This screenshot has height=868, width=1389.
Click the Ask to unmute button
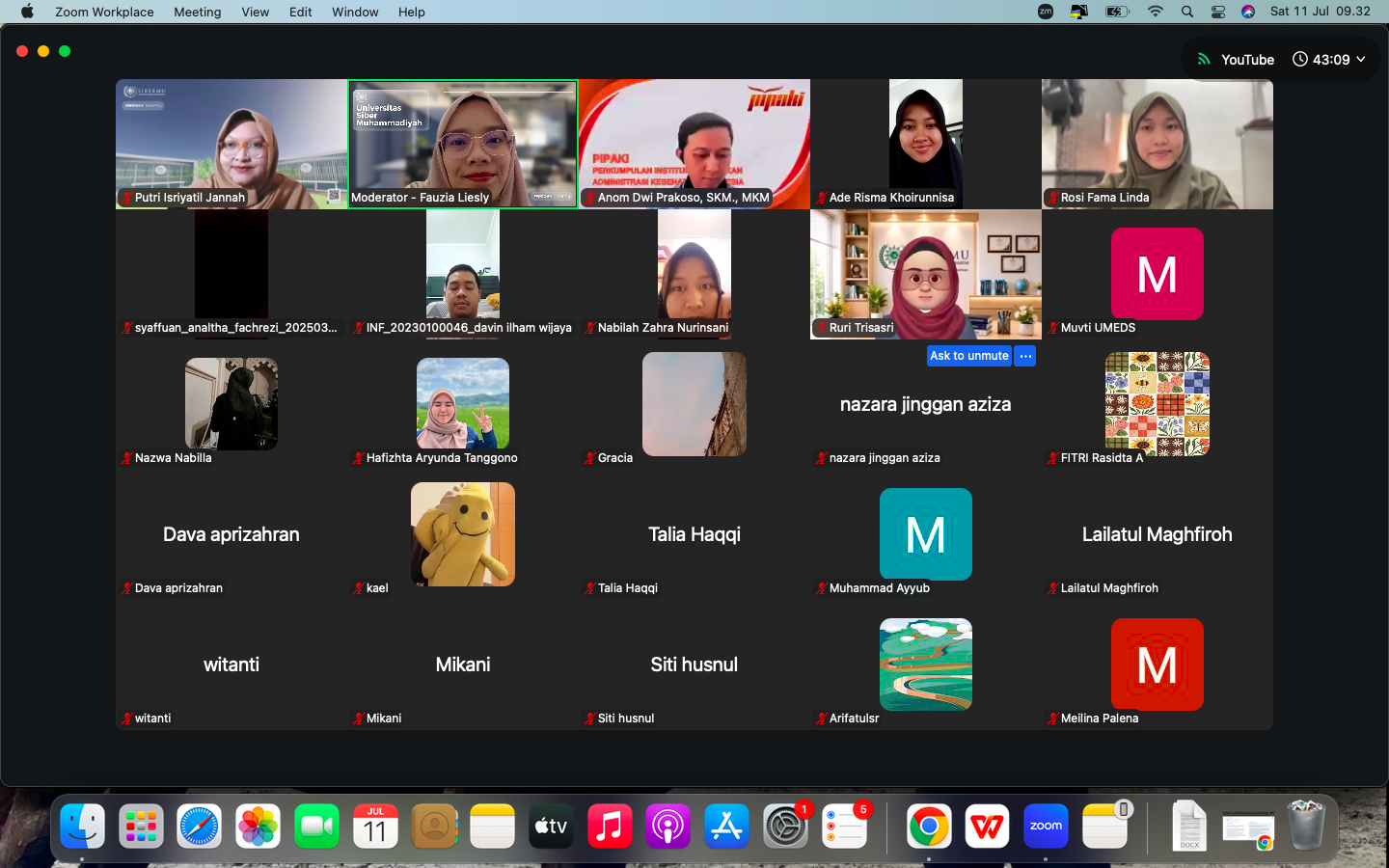[969, 356]
